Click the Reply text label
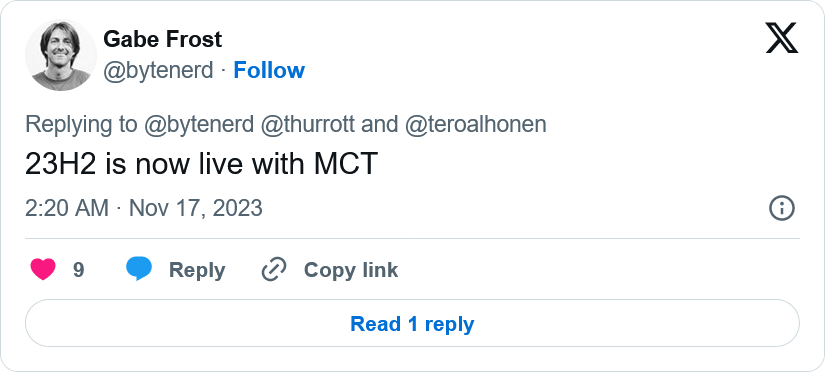Image resolution: width=825 pixels, height=372 pixels. point(197,270)
